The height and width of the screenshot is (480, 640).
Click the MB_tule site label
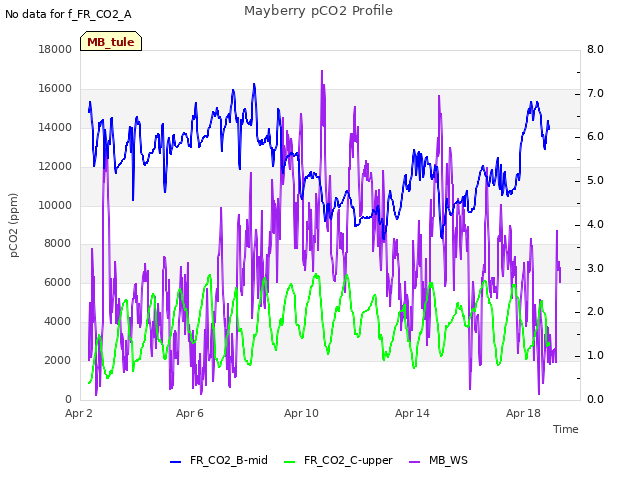point(111,42)
